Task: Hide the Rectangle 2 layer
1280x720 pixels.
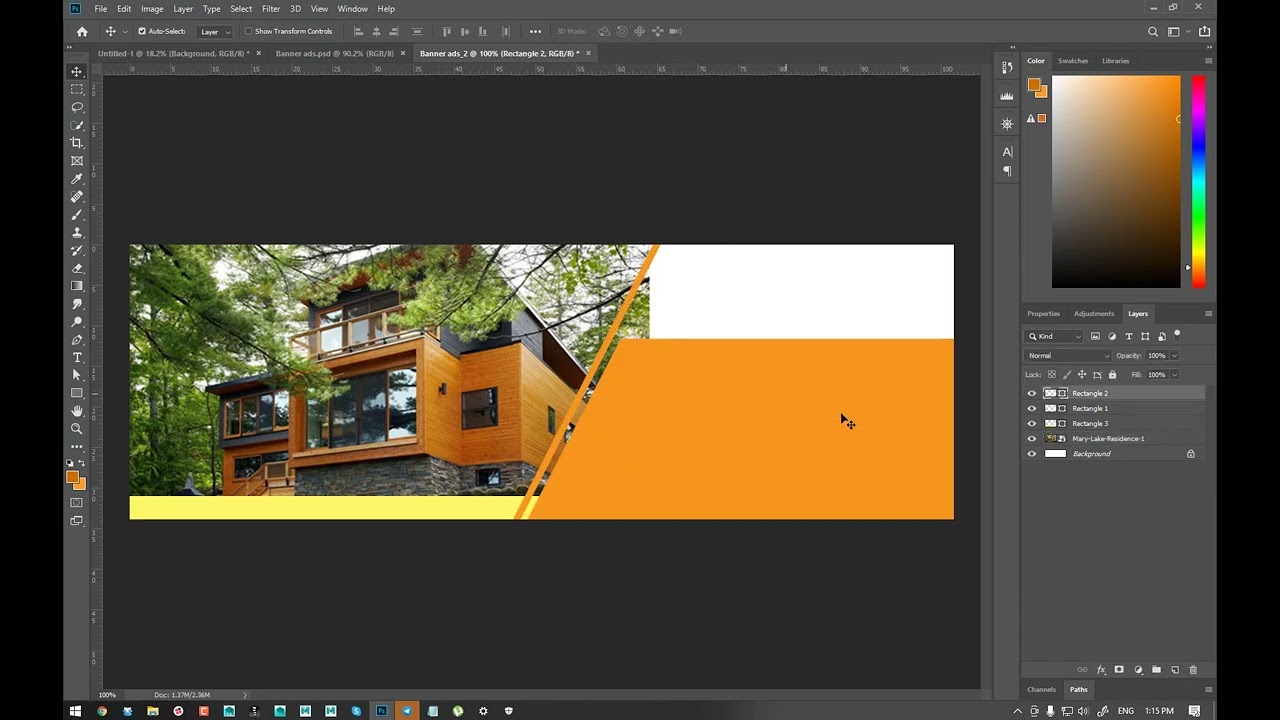Action: (1032, 393)
